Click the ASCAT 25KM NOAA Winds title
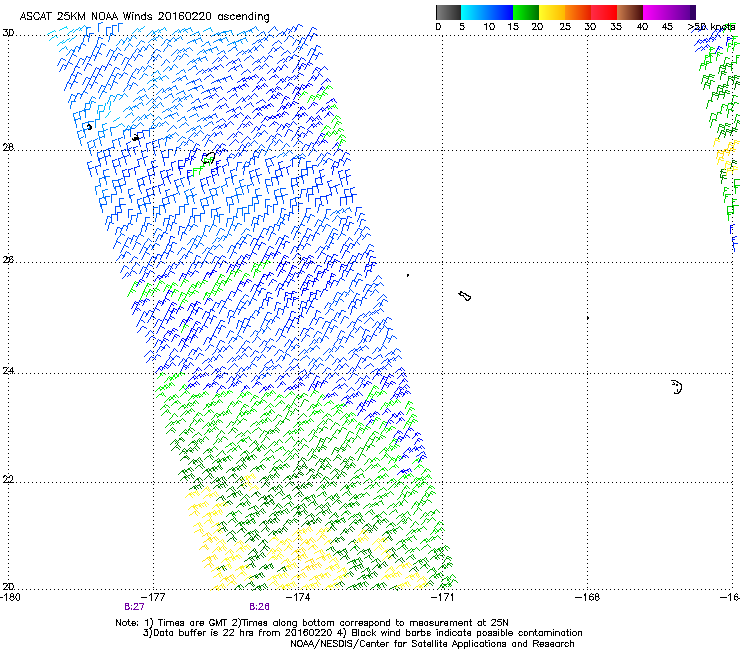The width and height of the screenshot is (740, 650). point(144,17)
